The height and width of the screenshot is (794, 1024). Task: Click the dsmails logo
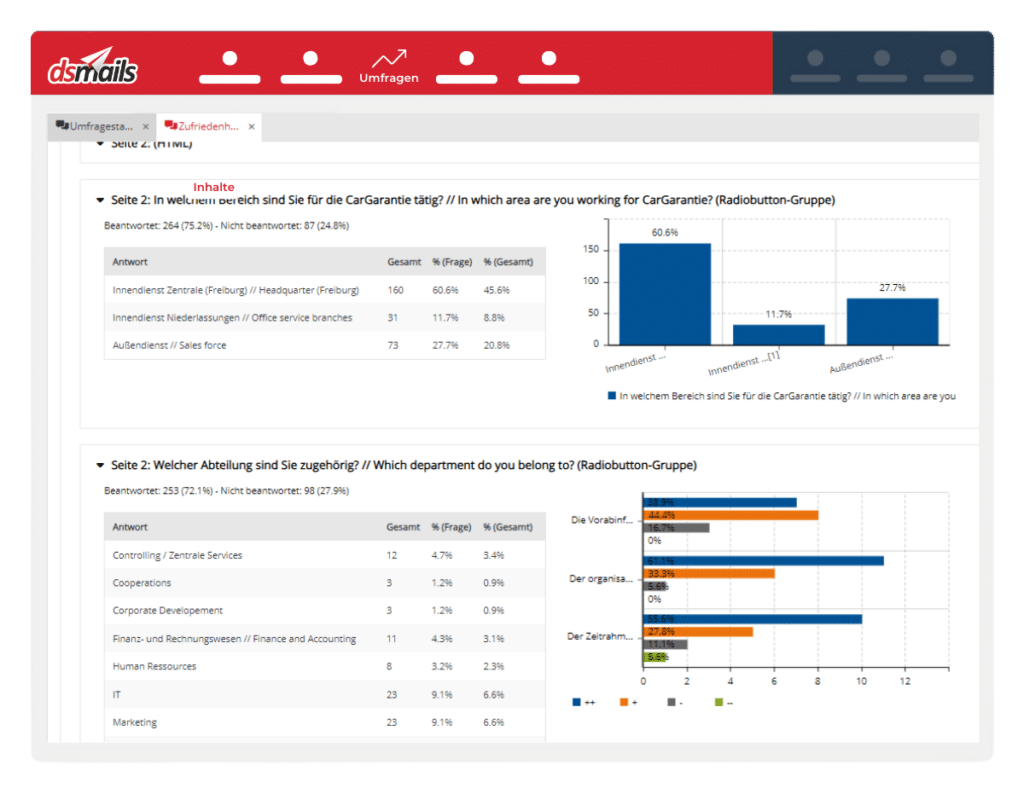[93, 70]
